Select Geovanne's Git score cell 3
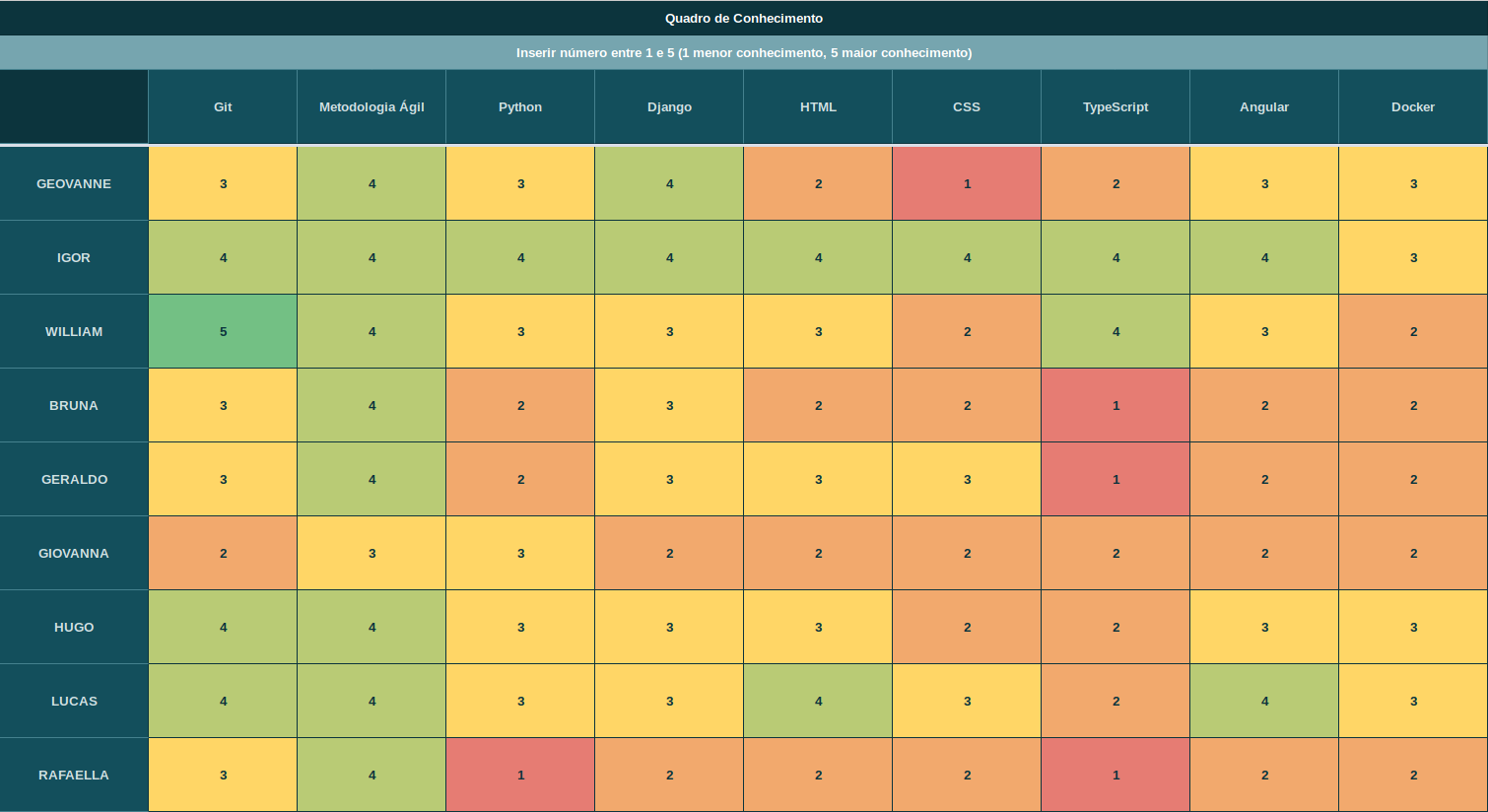The width and height of the screenshot is (1488, 812). (223, 183)
